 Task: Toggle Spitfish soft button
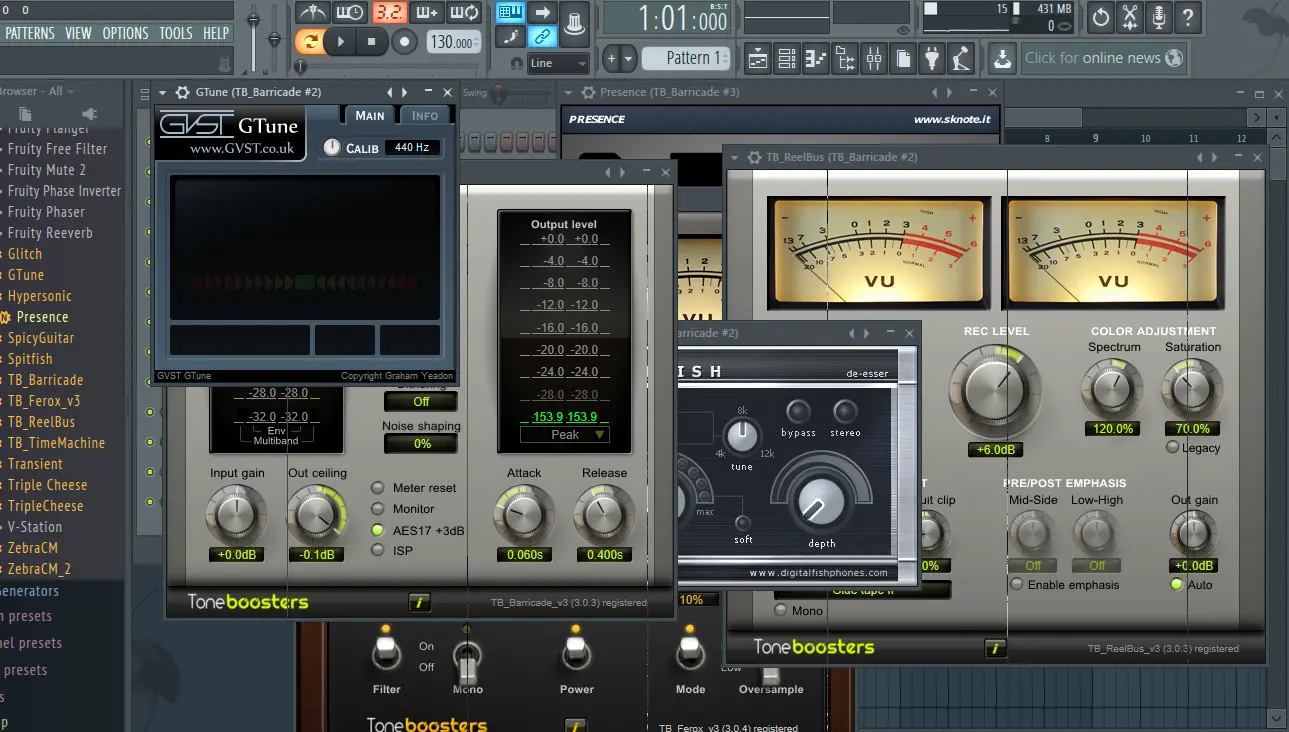(743, 523)
